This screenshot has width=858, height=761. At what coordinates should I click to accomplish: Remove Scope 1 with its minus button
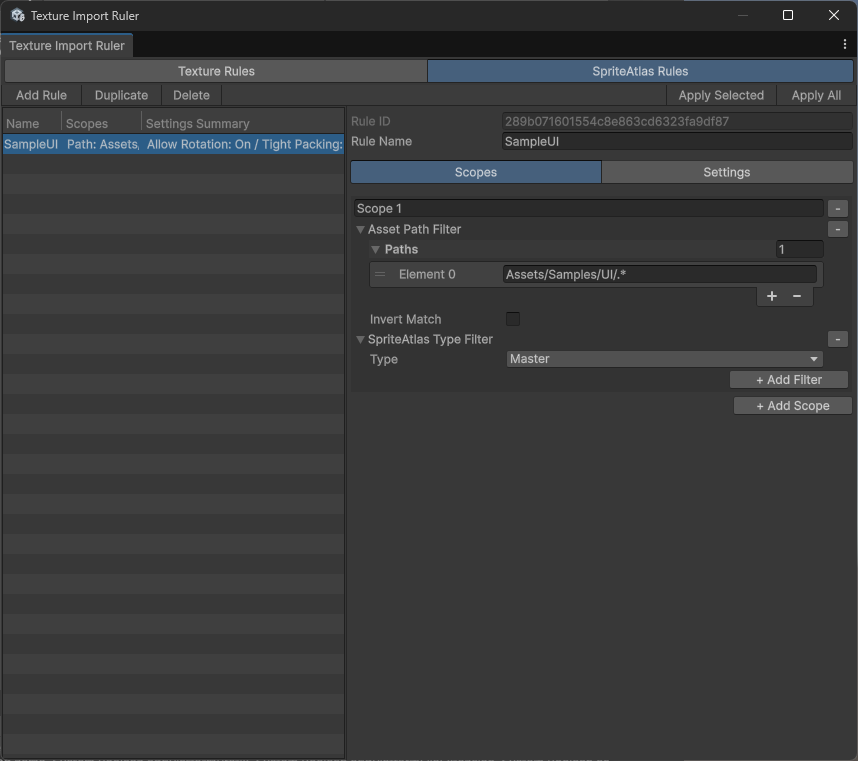pyautogui.click(x=838, y=208)
